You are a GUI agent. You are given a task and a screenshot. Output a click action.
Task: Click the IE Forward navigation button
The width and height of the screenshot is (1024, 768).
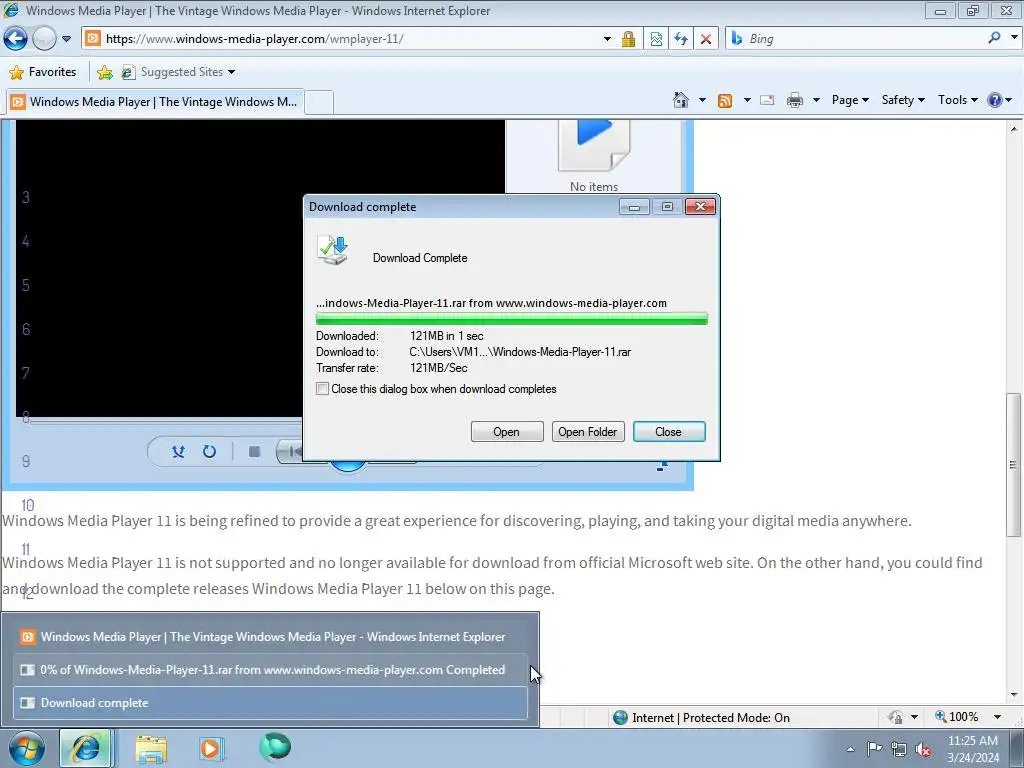pyautogui.click(x=44, y=39)
